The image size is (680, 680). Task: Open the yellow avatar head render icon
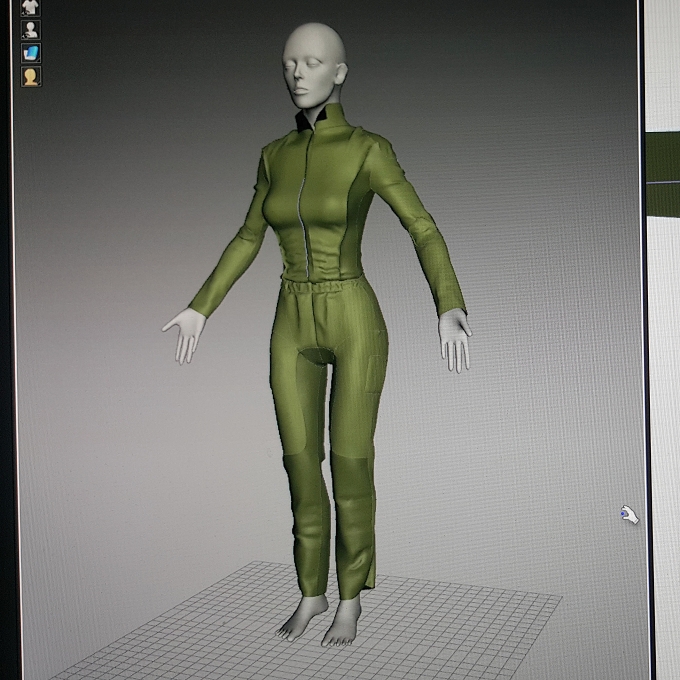point(31,76)
